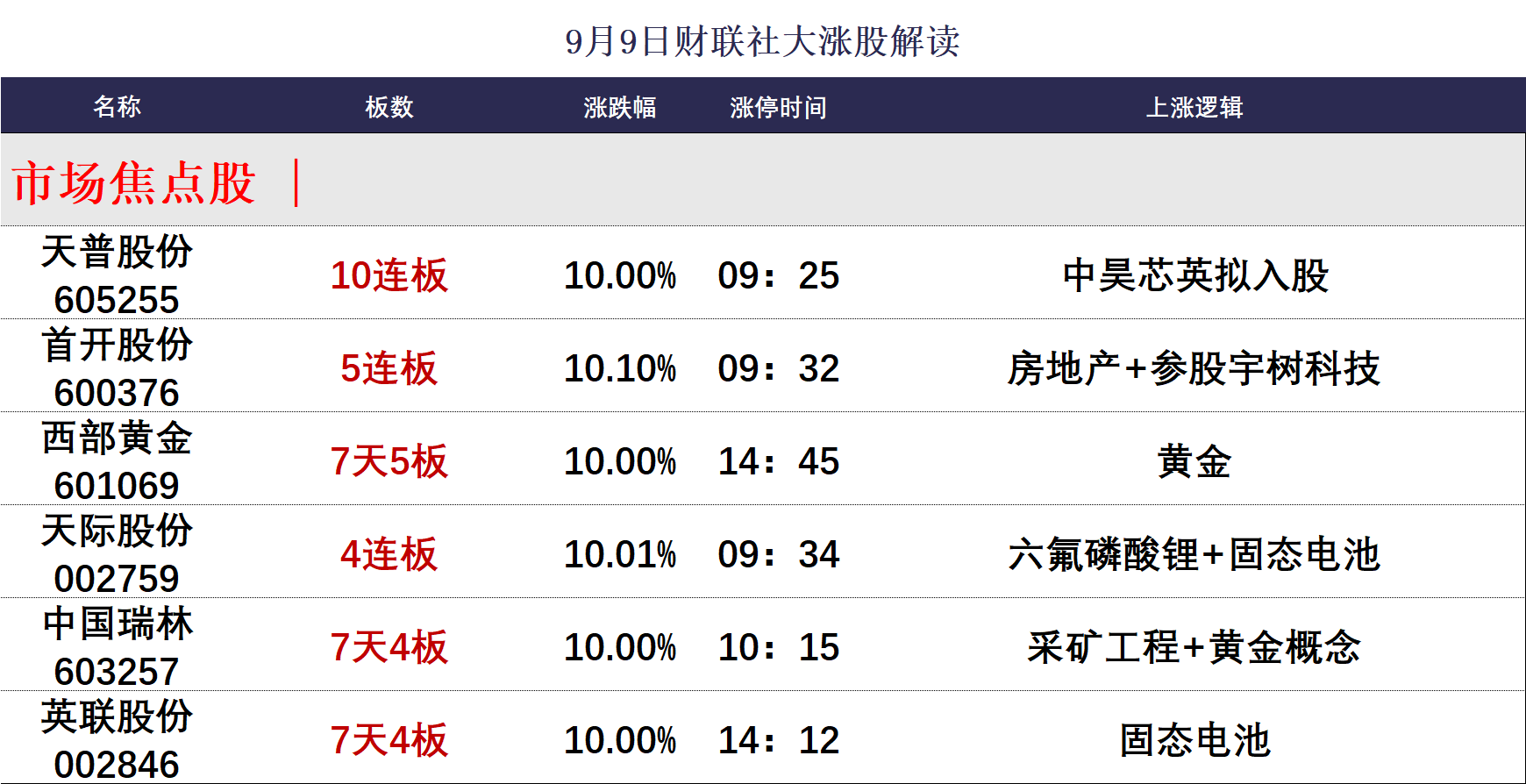Click the 10.01% change value
Viewport: 1526px width, 784px height.
pyautogui.click(x=620, y=554)
